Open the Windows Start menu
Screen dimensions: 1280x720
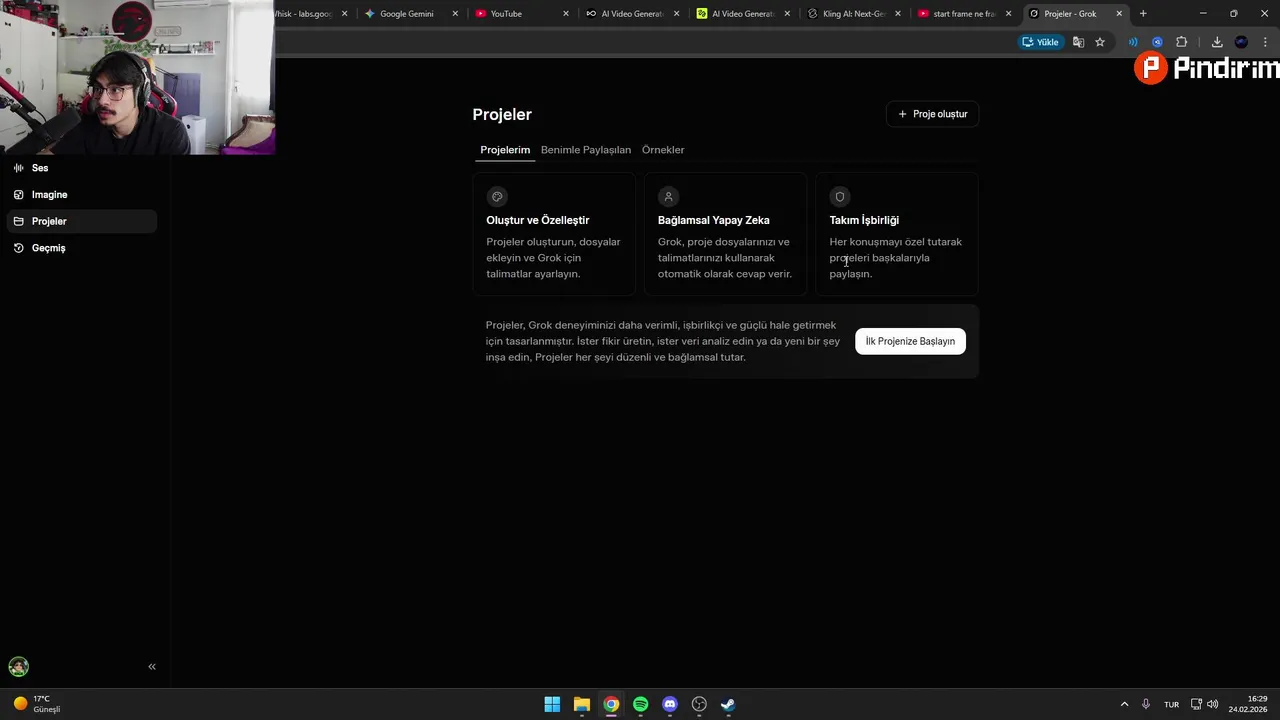552,704
